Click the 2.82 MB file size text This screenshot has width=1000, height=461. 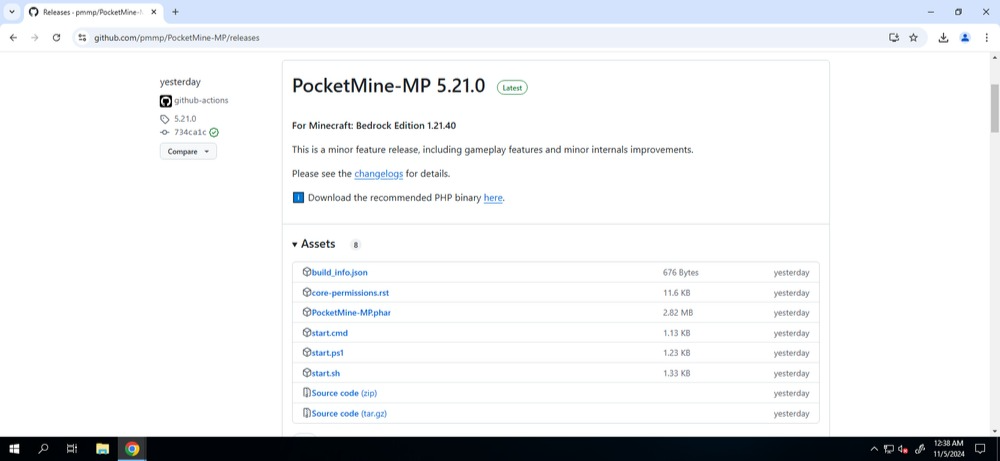(678, 312)
